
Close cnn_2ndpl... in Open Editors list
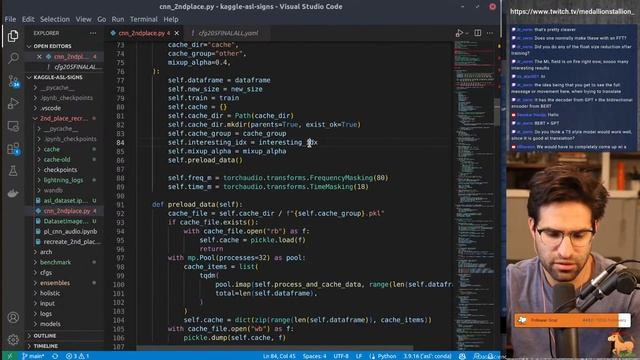(x=39, y=57)
